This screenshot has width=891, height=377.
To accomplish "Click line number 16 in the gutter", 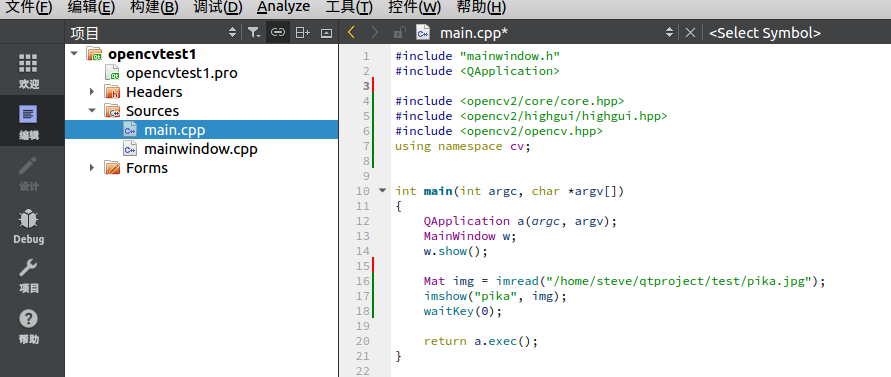I will click(362, 281).
